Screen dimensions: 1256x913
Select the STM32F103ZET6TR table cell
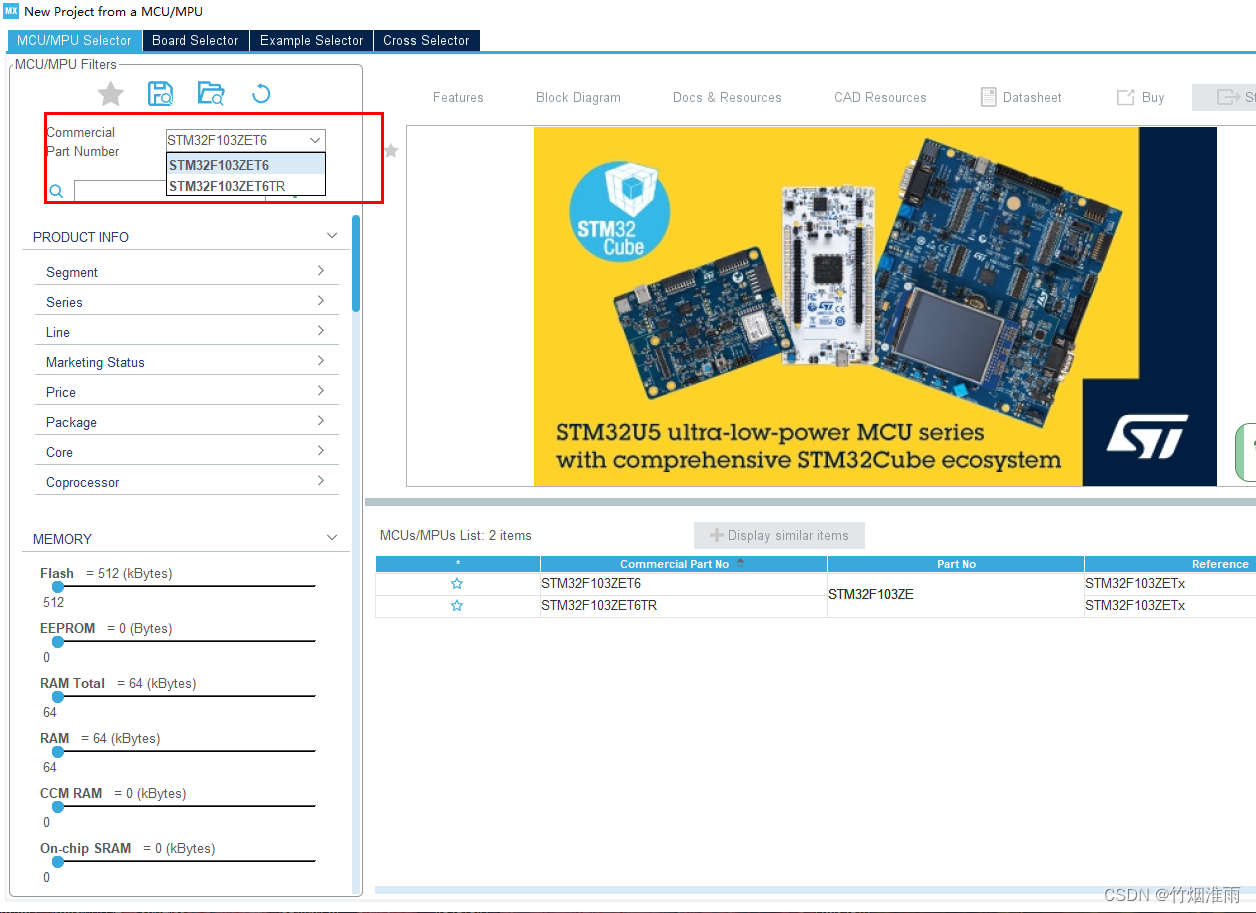point(683,606)
